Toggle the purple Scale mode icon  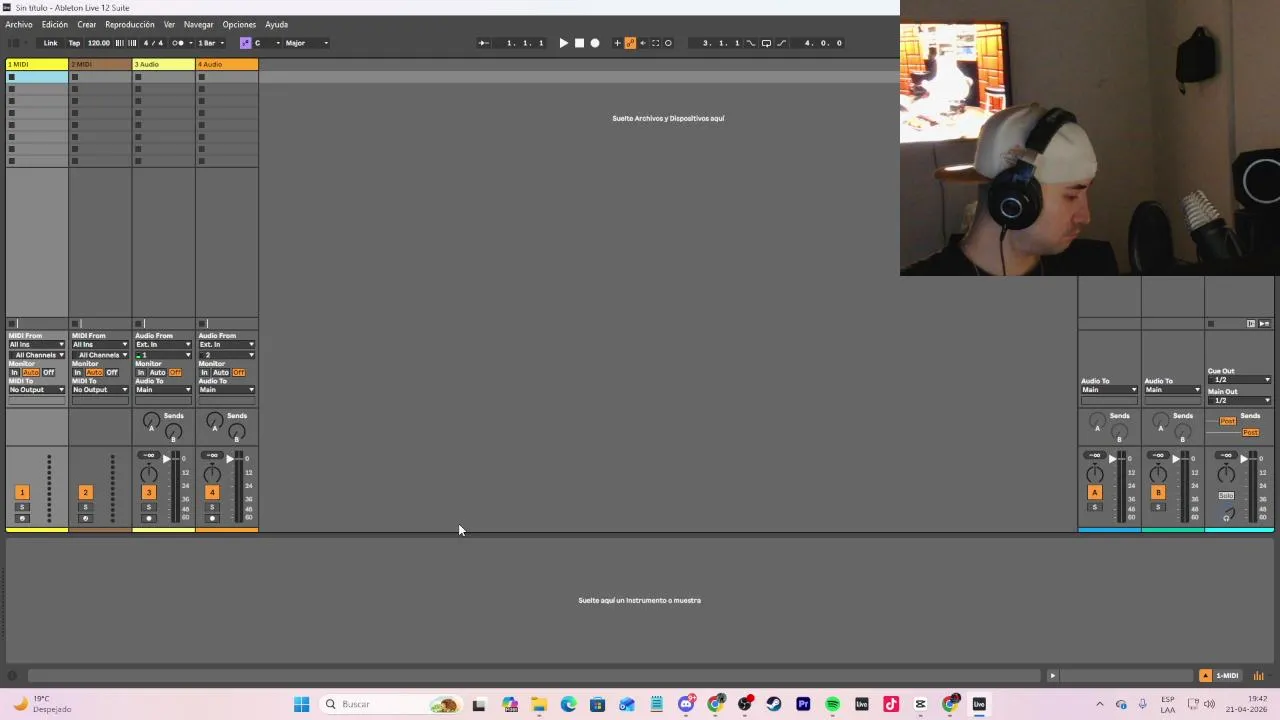tap(245, 43)
